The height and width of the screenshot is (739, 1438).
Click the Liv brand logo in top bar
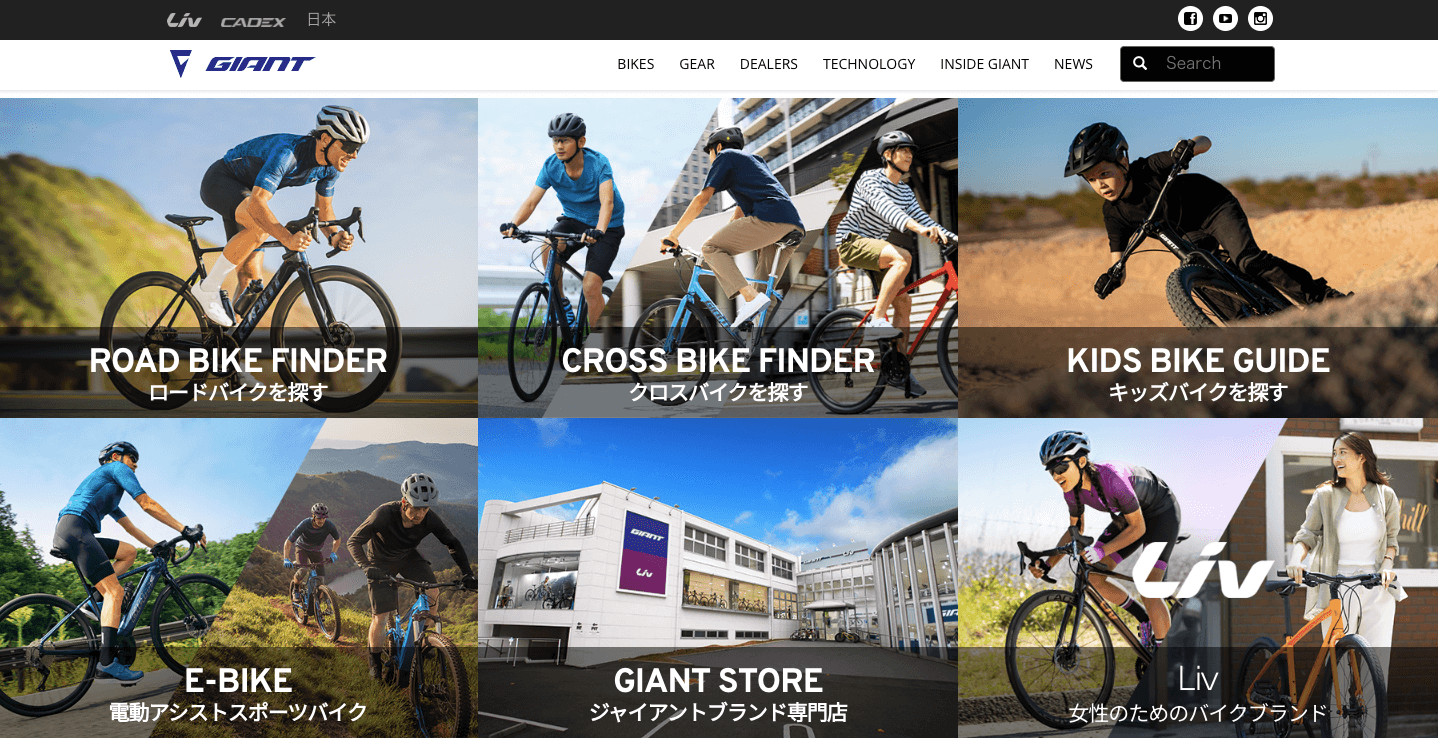[x=184, y=20]
